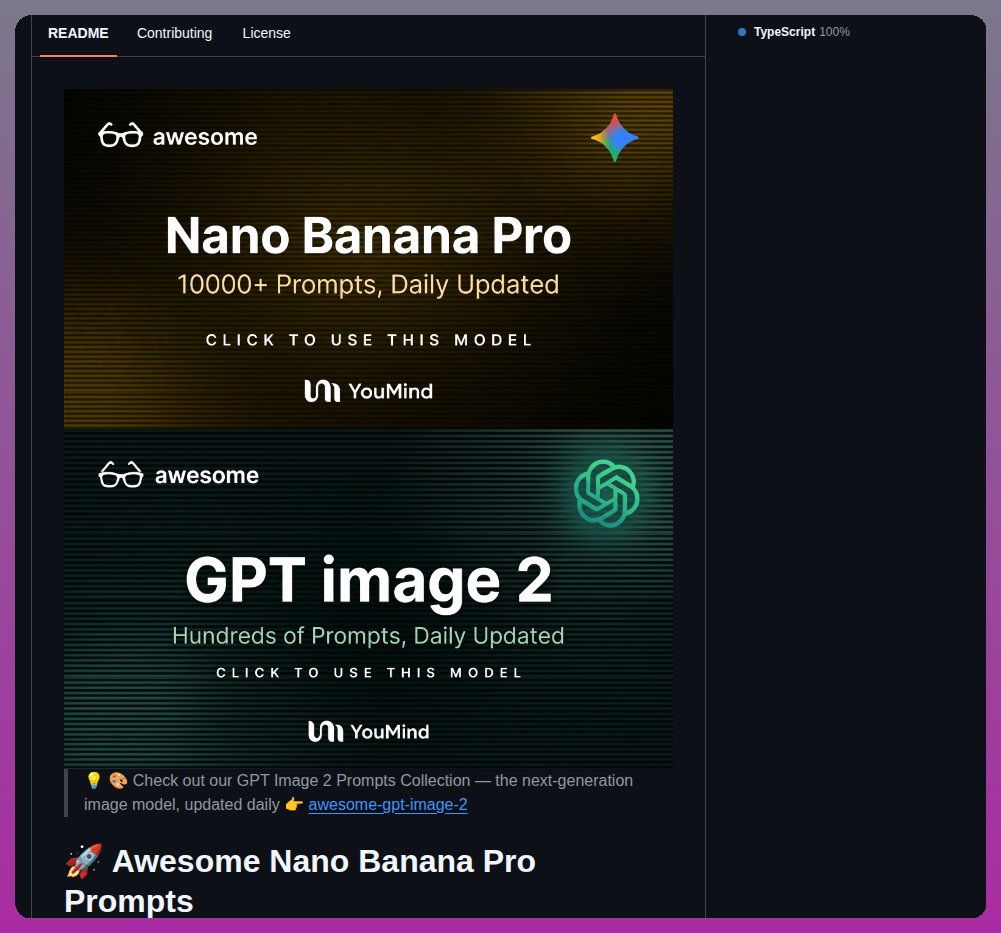Click 'CLICK TO USE THIS MODEL' in green banner

tap(369, 672)
